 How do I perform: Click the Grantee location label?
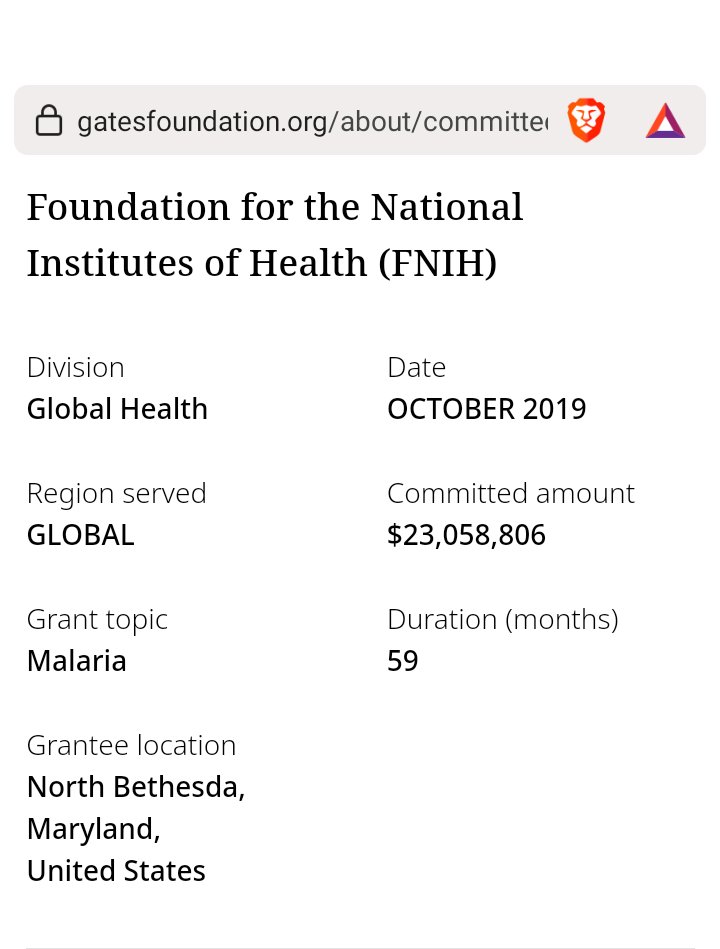131,745
